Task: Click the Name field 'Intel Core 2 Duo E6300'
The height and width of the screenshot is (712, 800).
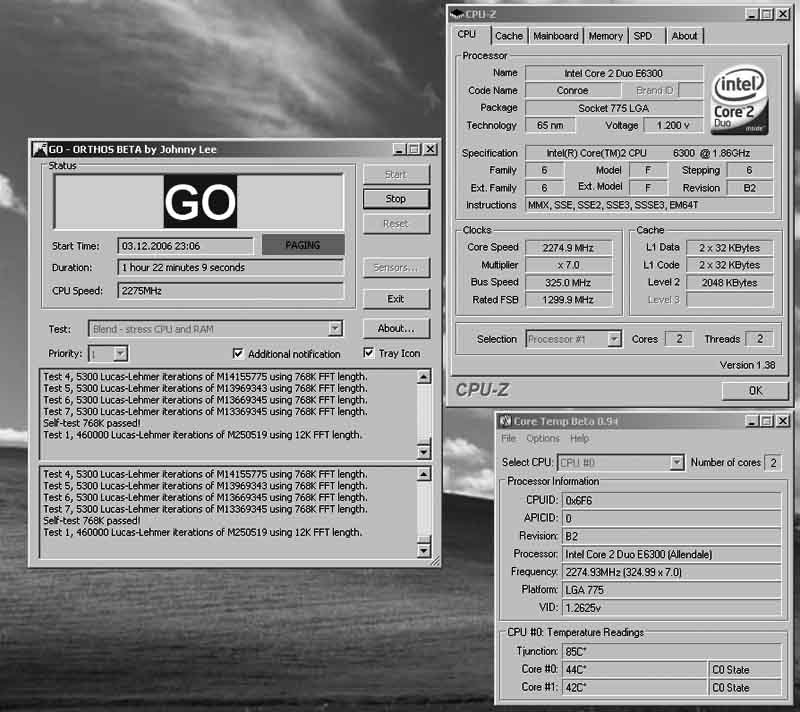Action: [614, 73]
